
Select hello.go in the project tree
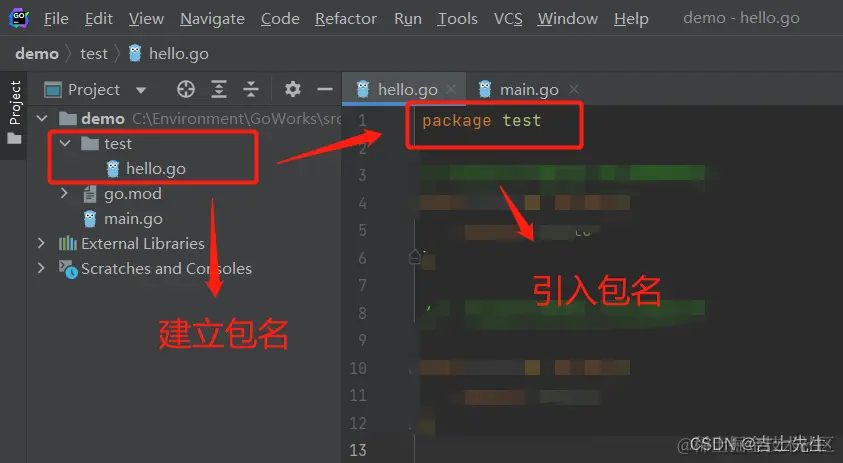point(155,169)
